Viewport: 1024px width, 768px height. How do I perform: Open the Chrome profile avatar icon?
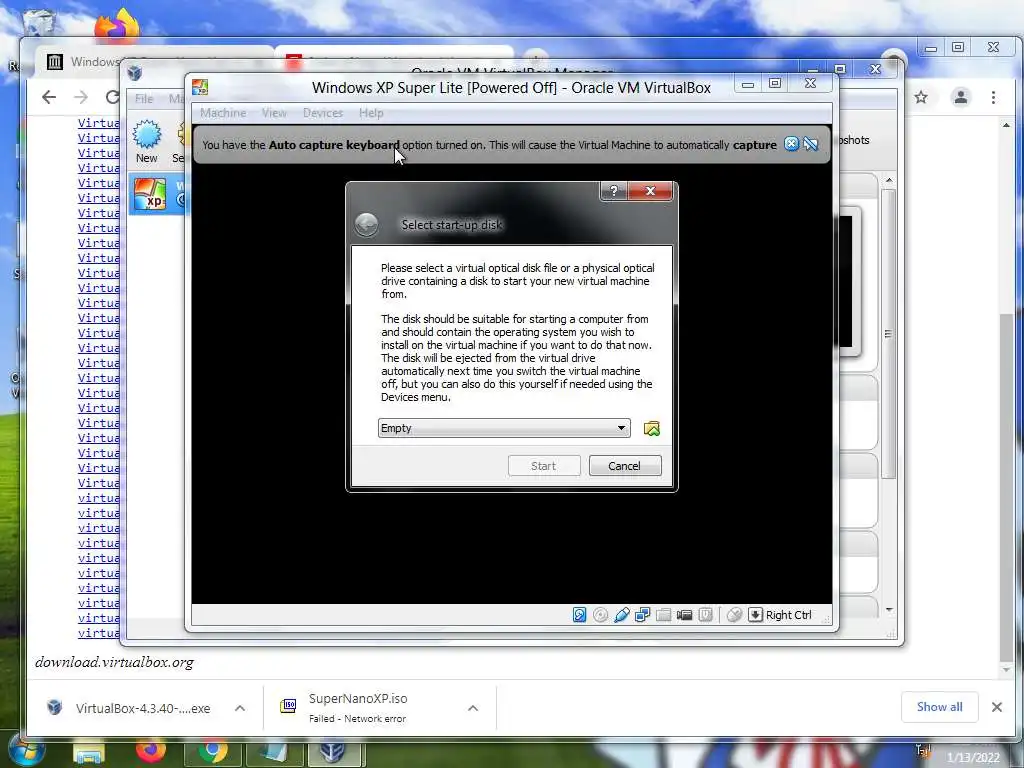point(961,97)
